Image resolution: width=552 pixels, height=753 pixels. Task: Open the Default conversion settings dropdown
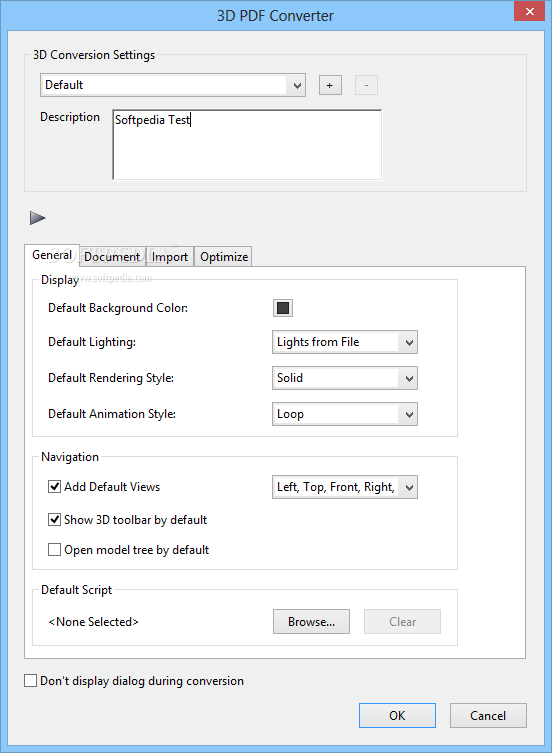(x=173, y=85)
